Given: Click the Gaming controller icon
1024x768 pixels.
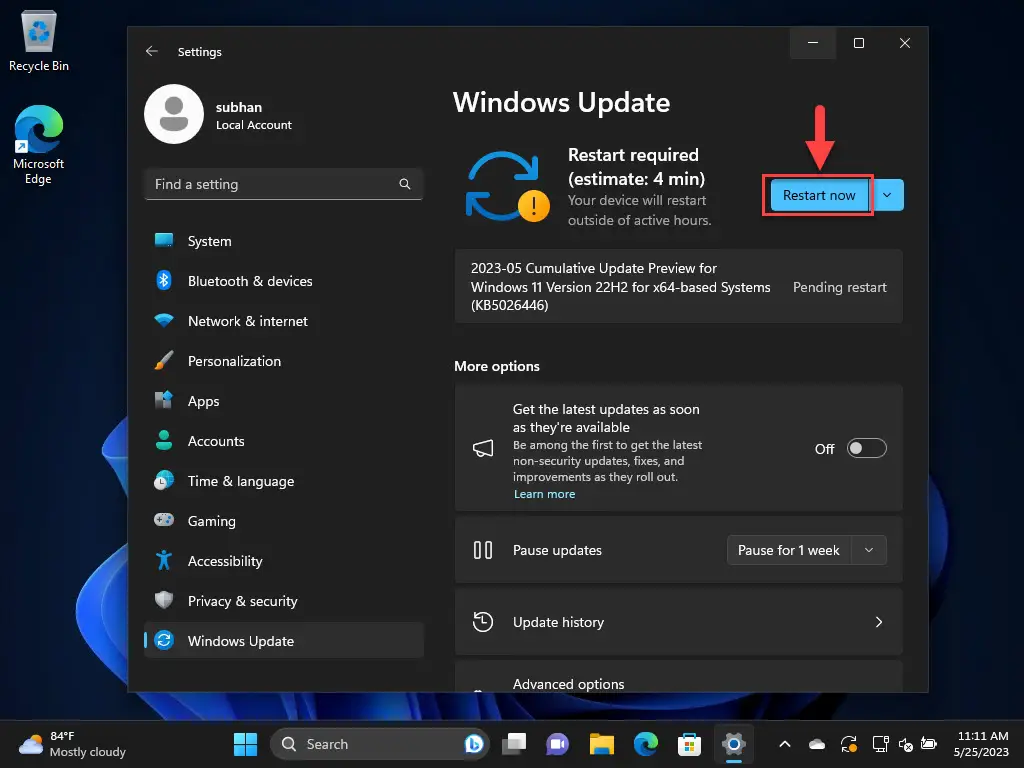Looking at the screenshot, I should click(164, 520).
